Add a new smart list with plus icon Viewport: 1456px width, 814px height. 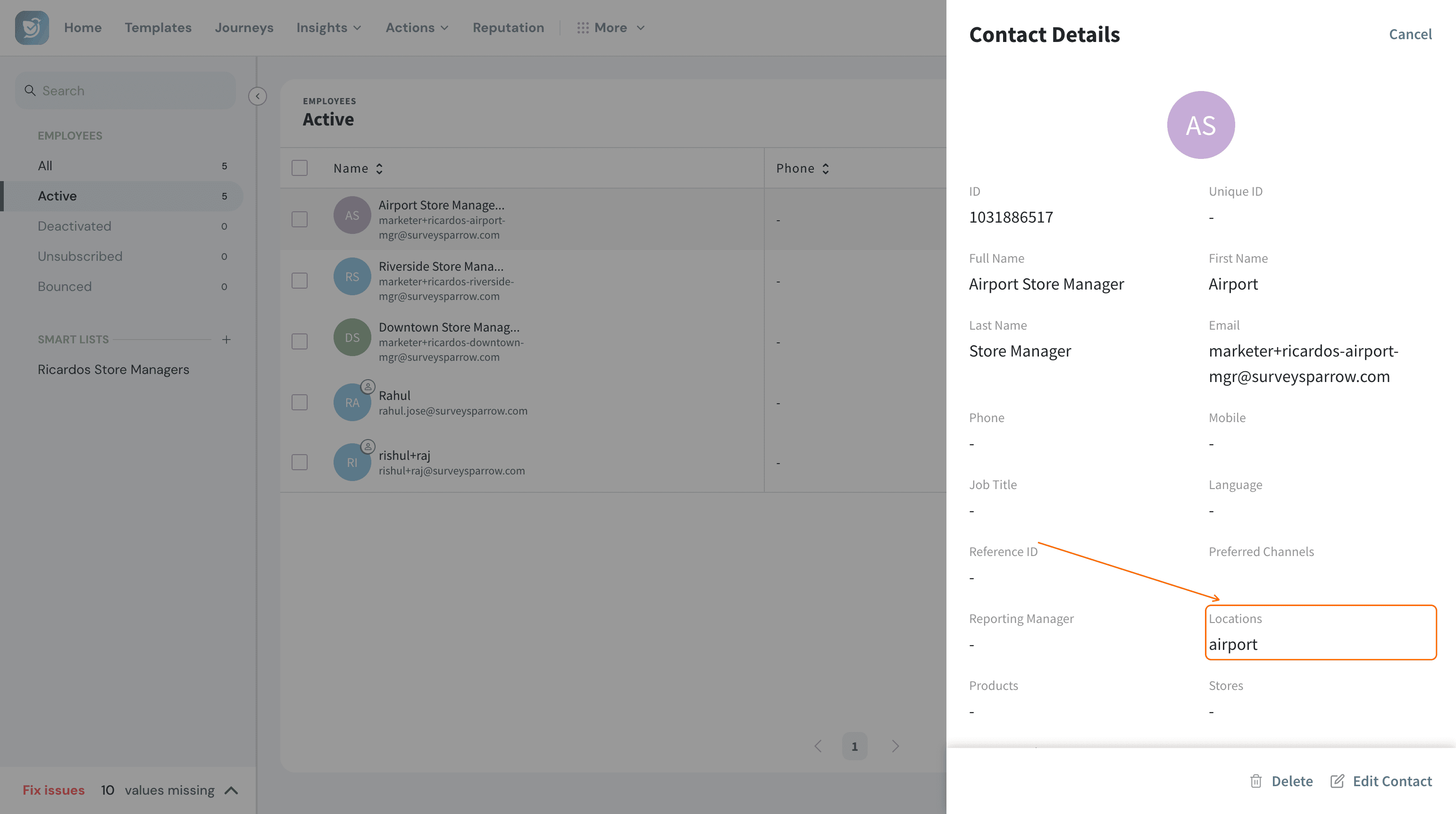[x=226, y=340]
